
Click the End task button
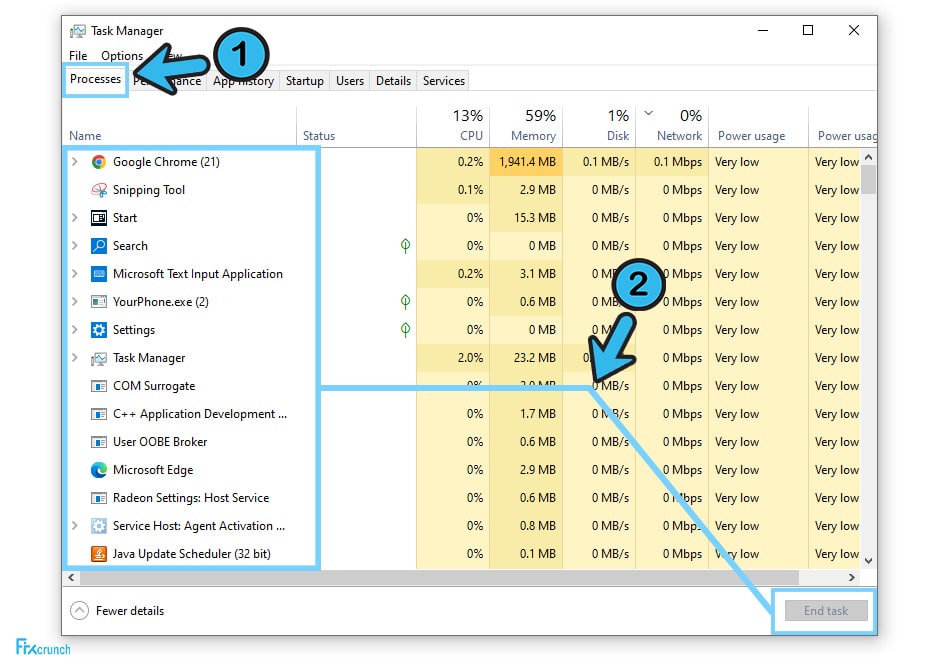coord(826,611)
